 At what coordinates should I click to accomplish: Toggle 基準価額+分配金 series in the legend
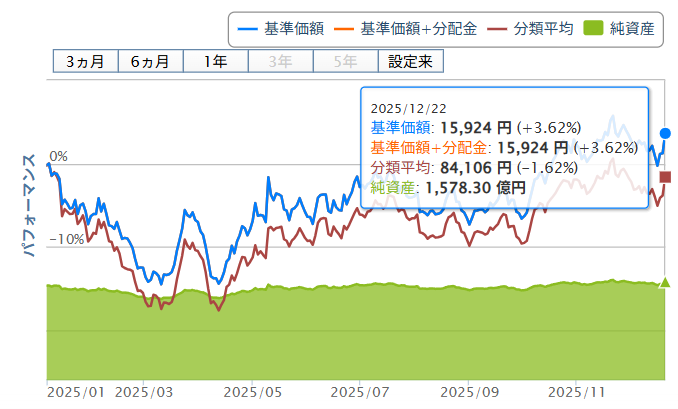(x=412, y=29)
